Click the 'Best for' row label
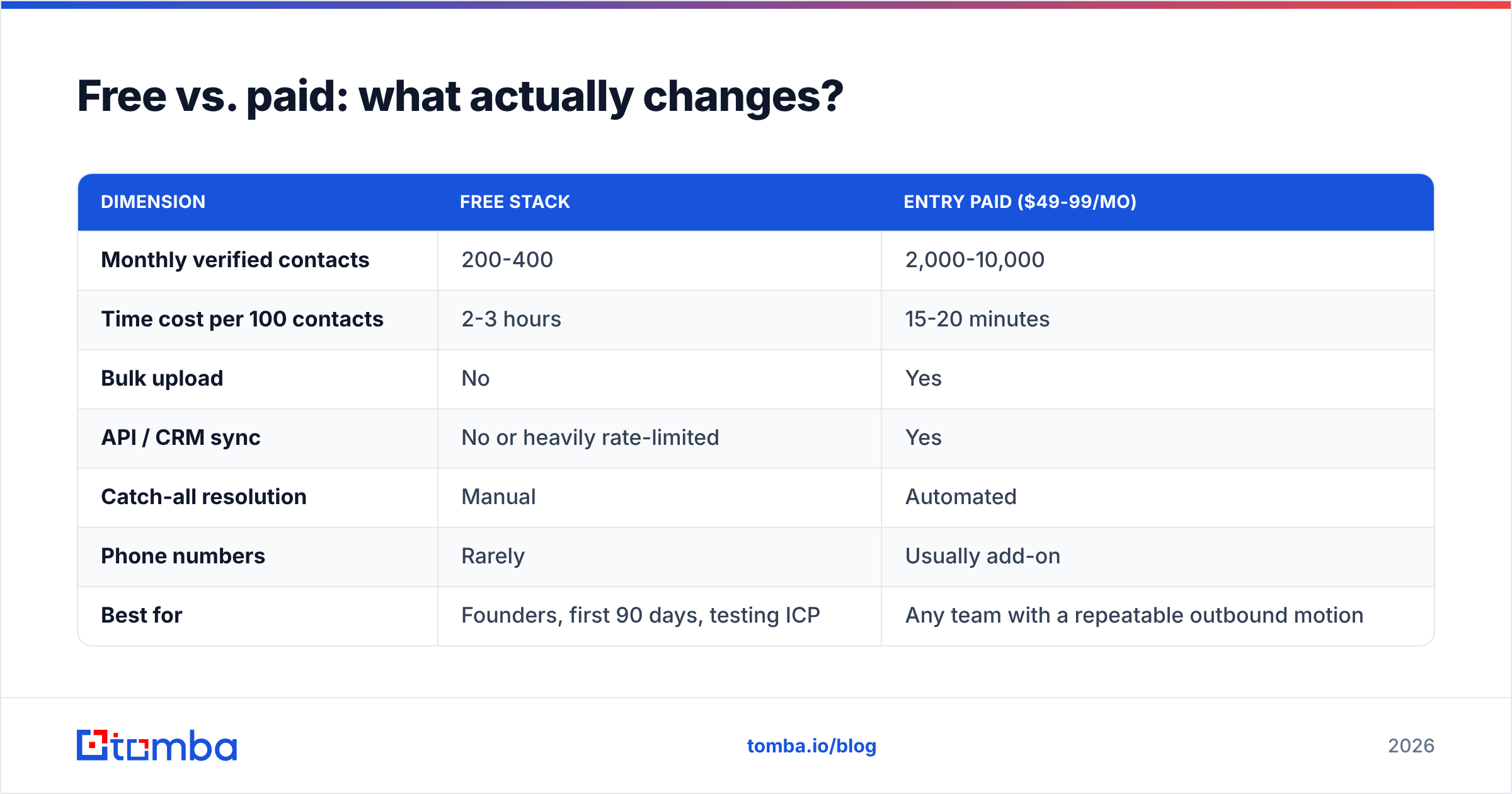Screen dimensions: 1512x794 click(141, 615)
